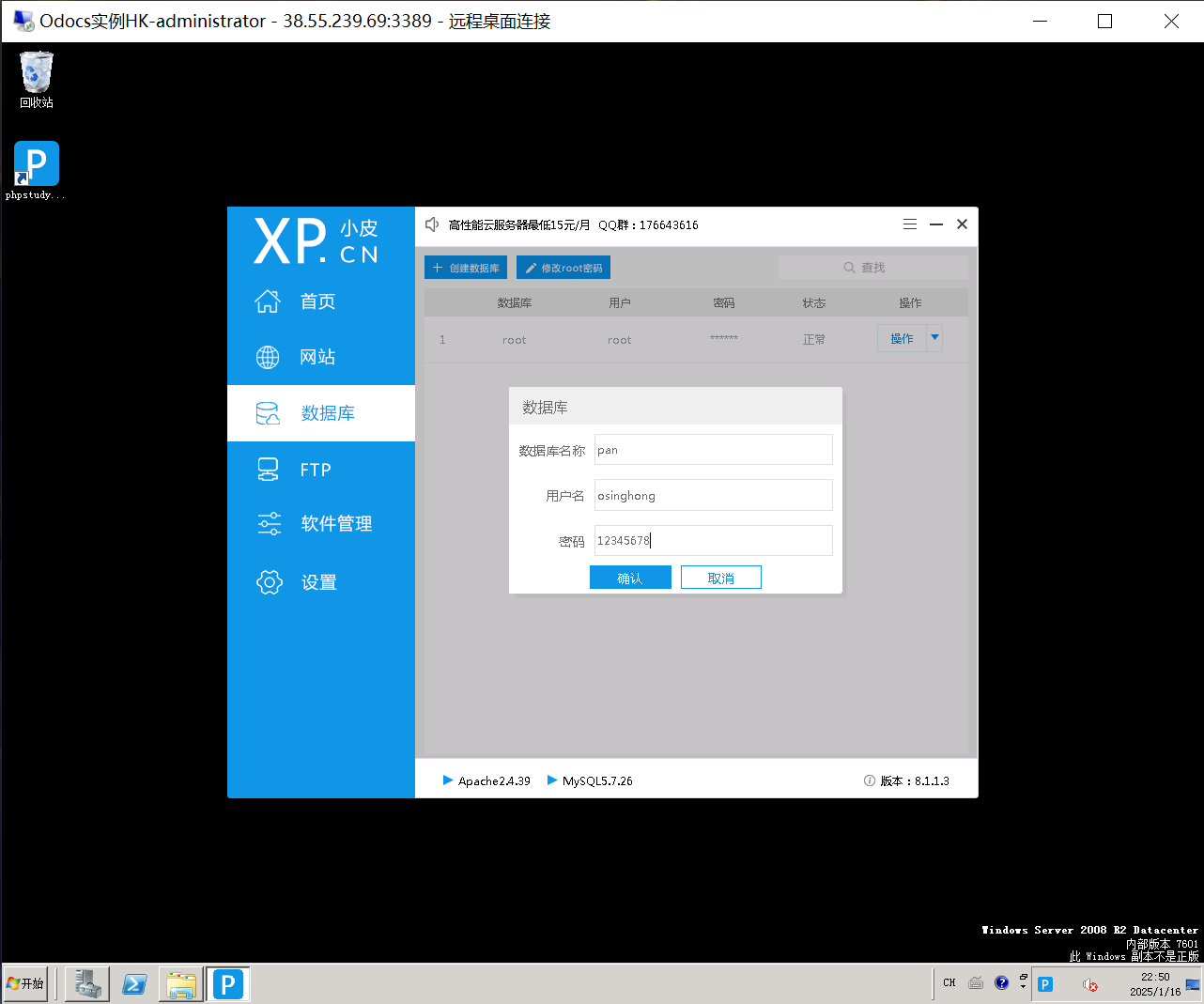Open Server Manager from the taskbar
Image resolution: width=1204 pixels, height=1004 pixels.
[87, 983]
